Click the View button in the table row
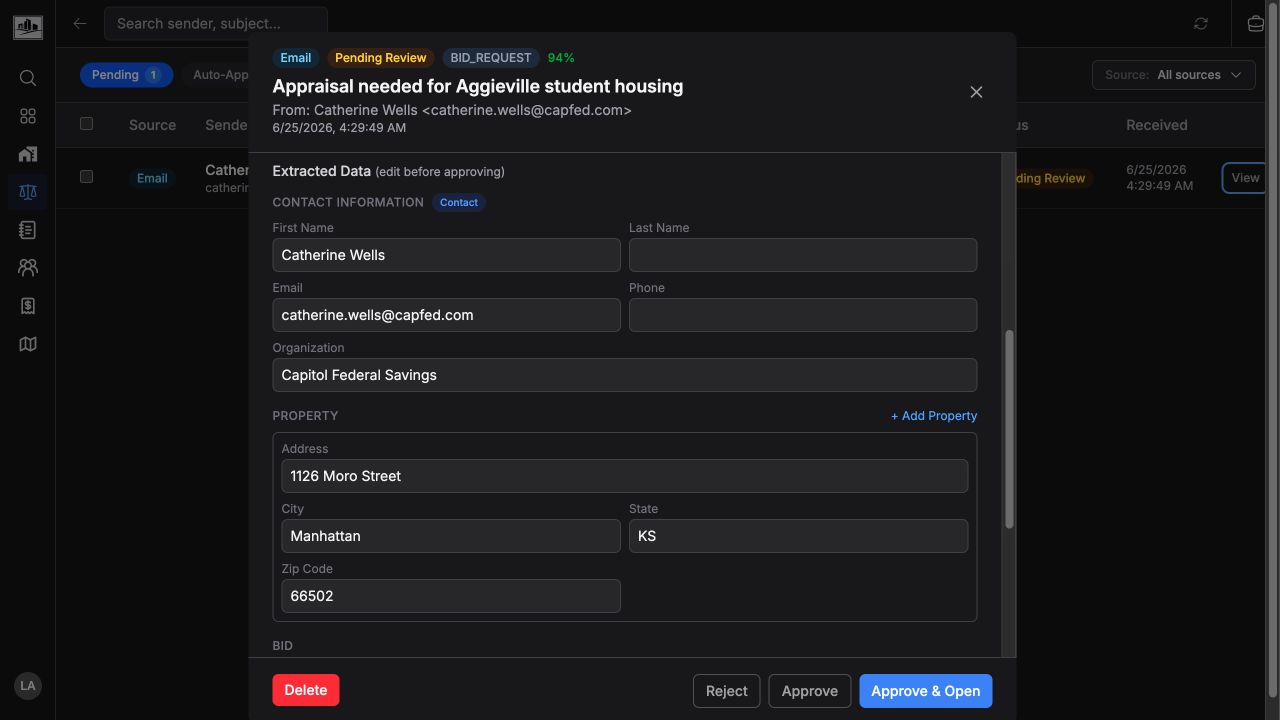Screen dimensions: 1280x720 click(1245, 178)
